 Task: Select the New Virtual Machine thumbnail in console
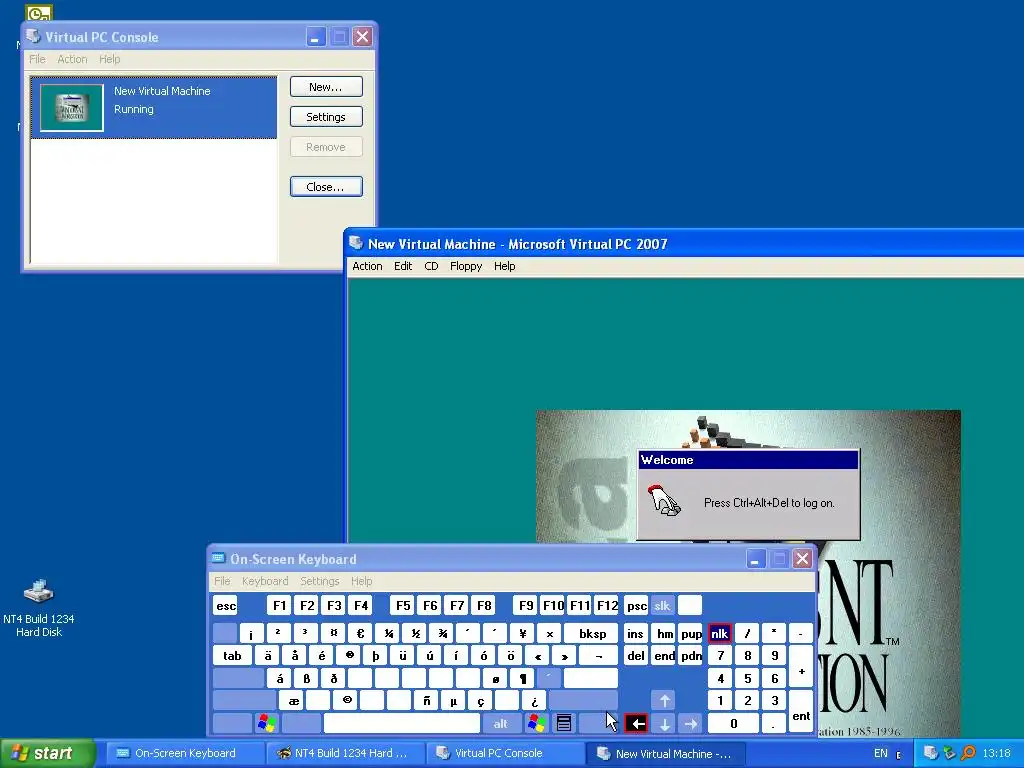click(72, 108)
